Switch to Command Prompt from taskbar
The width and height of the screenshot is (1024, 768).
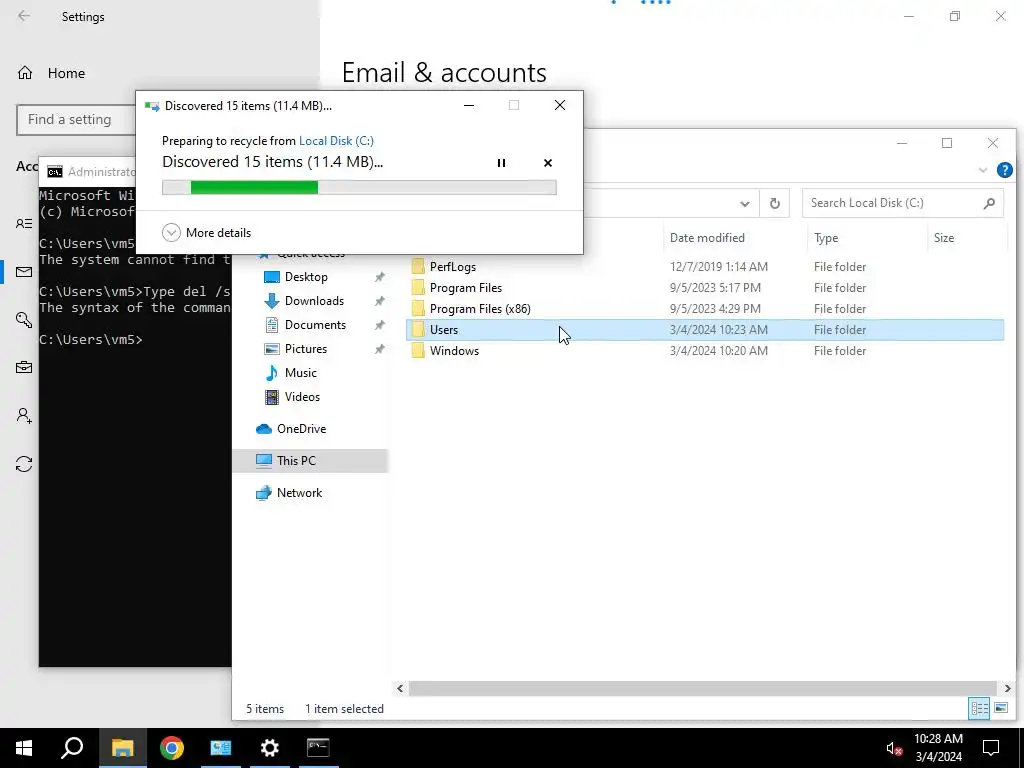point(318,748)
